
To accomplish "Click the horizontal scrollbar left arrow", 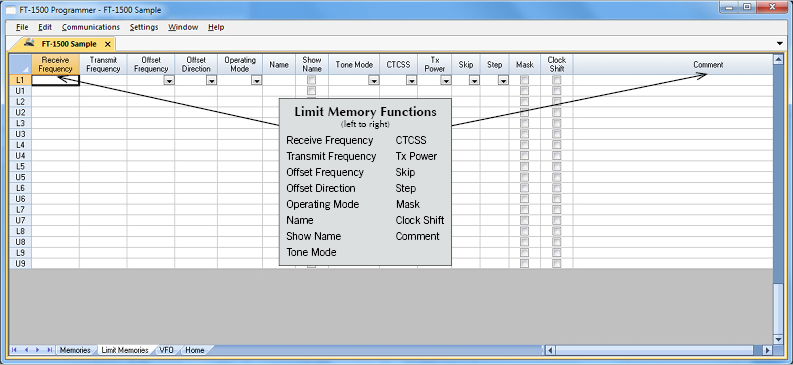I will coord(550,350).
